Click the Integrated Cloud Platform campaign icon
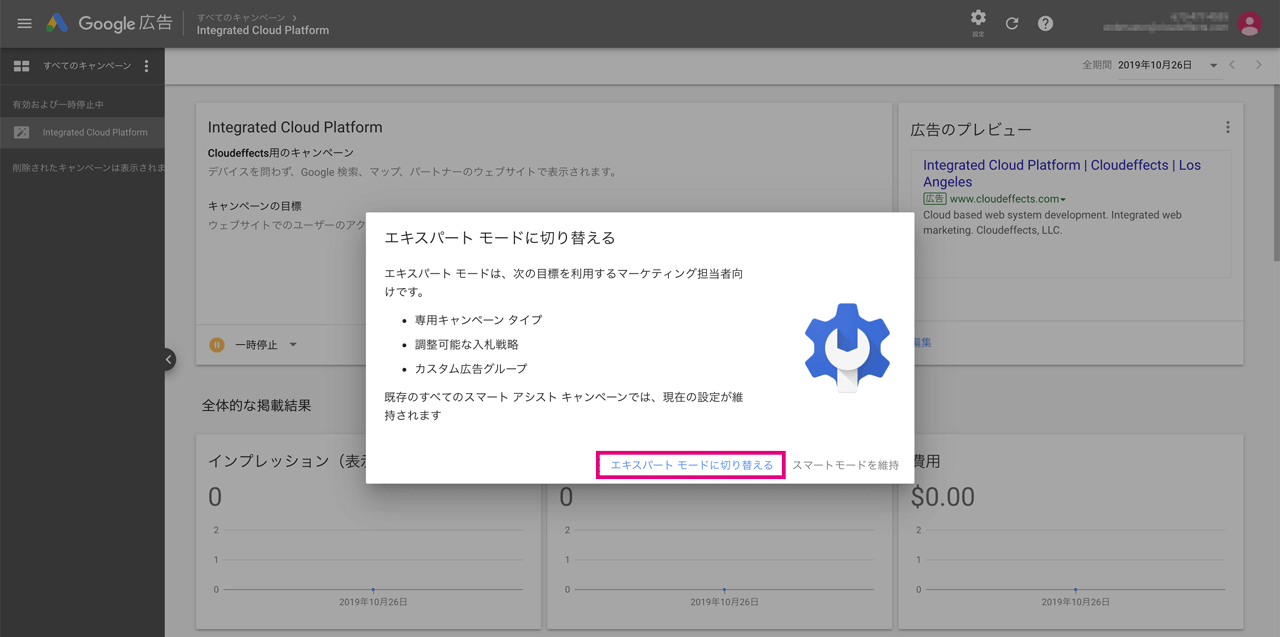This screenshot has height=637, width=1280. point(21,132)
